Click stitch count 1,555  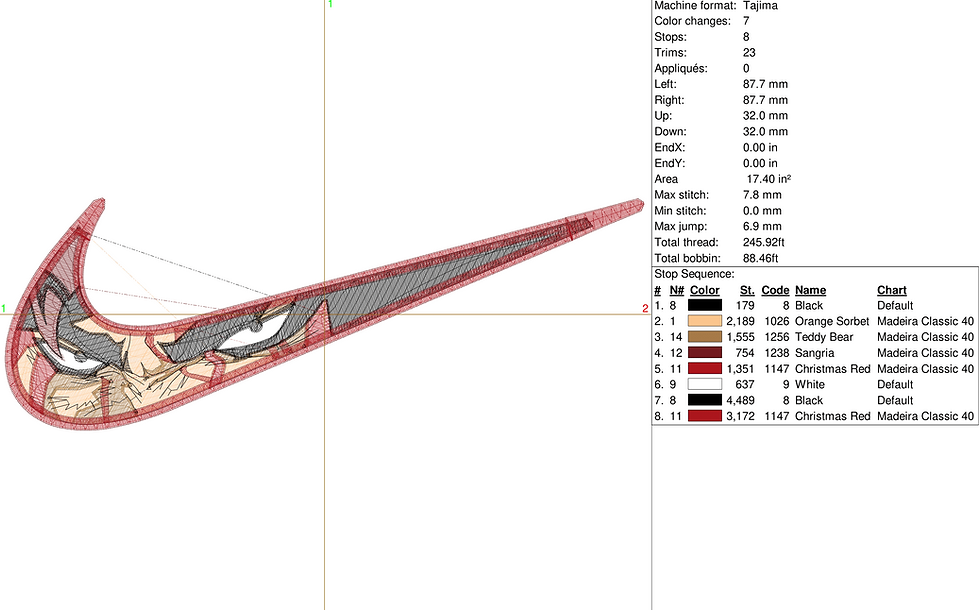(740, 337)
